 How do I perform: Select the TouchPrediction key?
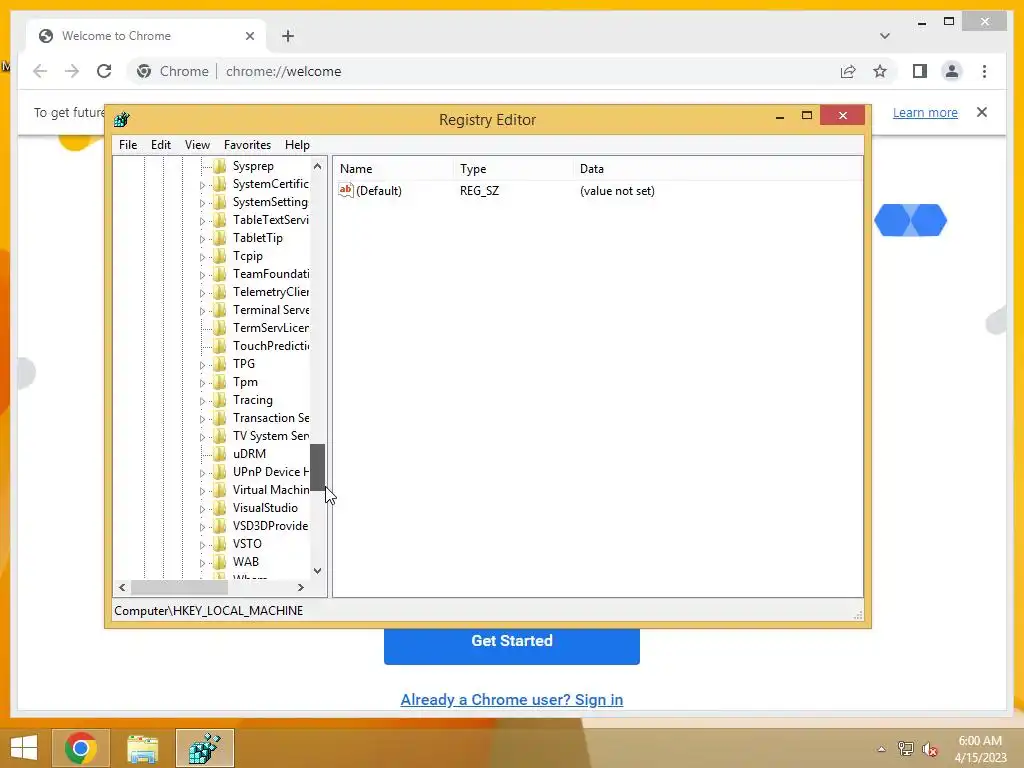[x=271, y=346]
